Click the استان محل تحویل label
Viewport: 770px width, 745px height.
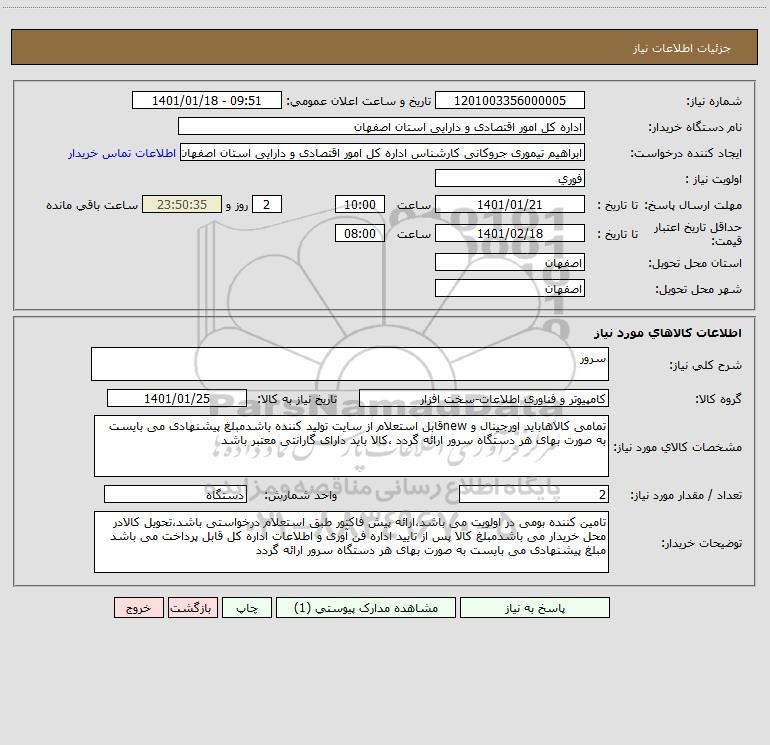tap(695, 264)
